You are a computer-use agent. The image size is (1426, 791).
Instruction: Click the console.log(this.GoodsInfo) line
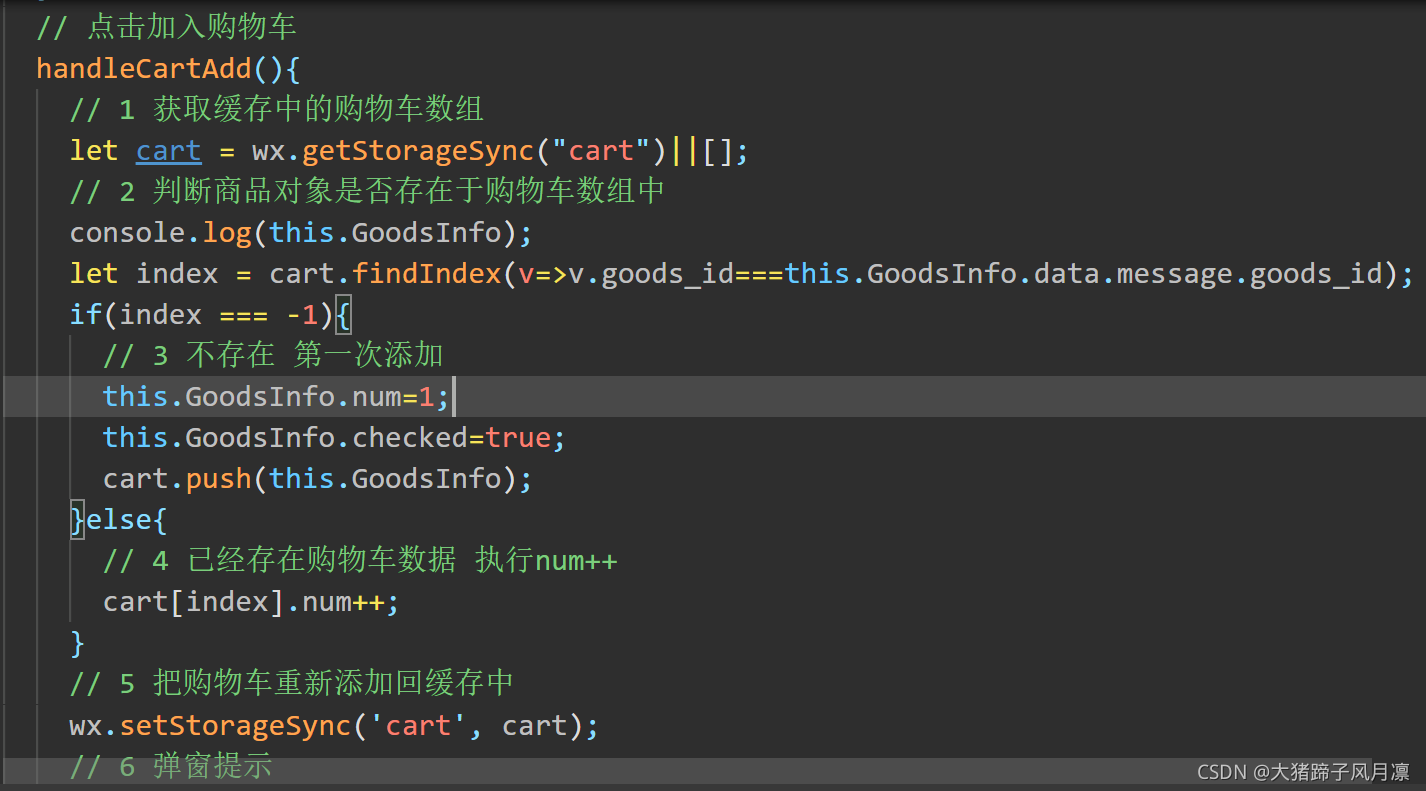(x=301, y=233)
